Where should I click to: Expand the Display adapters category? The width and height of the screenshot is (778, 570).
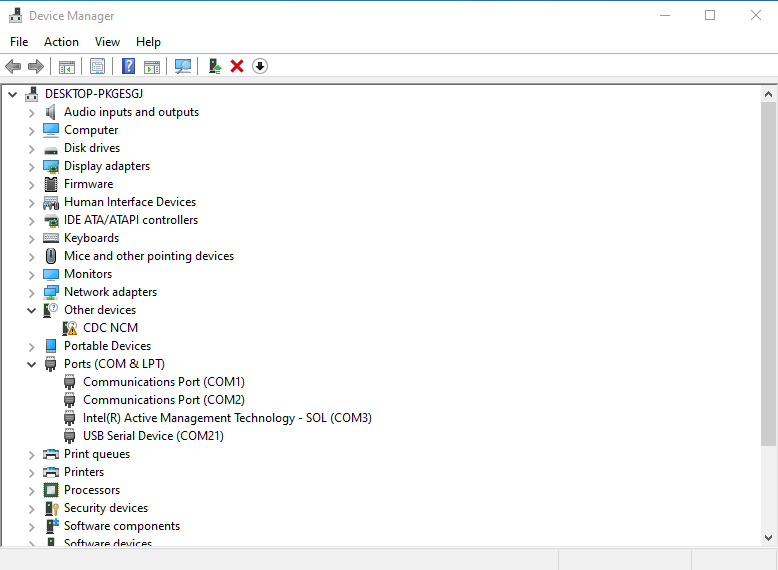pyautogui.click(x=31, y=167)
